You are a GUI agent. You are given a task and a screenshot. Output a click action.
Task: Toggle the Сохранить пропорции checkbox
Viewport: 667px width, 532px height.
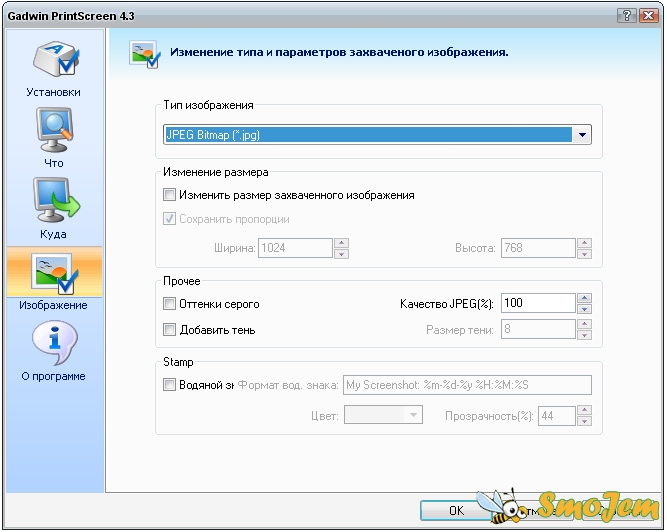click(x=169, y=219)
